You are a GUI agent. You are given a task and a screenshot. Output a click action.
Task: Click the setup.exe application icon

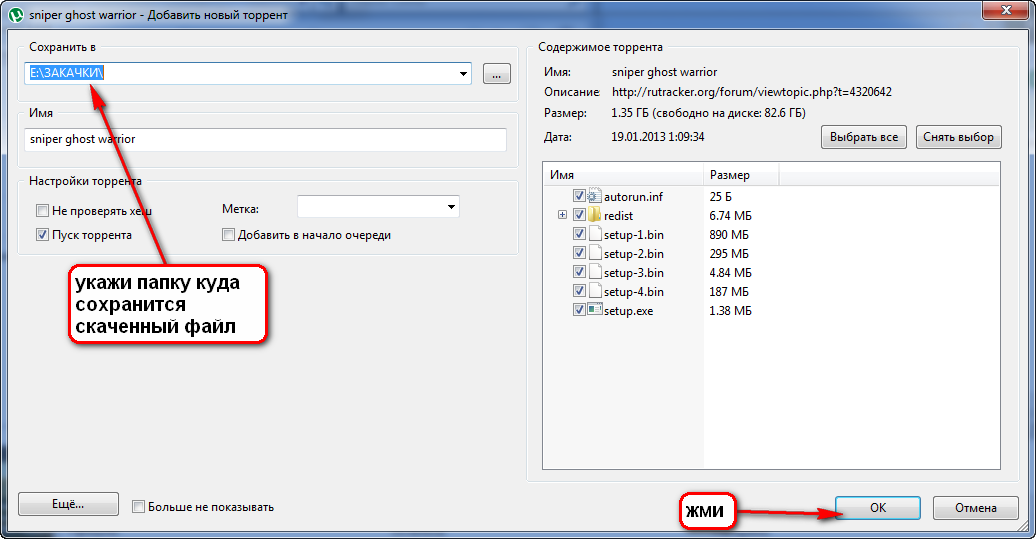pos(594,309)
